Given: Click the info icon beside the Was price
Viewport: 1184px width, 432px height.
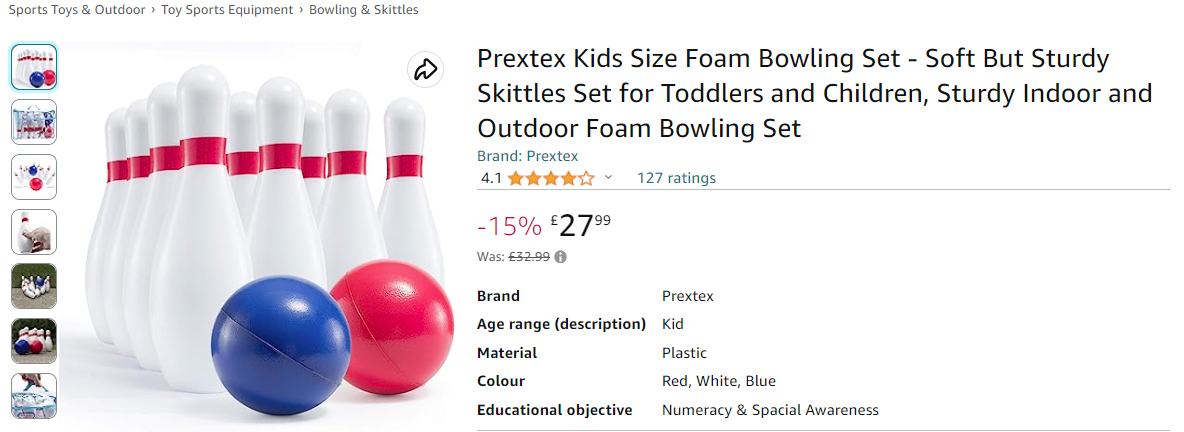Looking at the screenshot, I should pos(561,257).
